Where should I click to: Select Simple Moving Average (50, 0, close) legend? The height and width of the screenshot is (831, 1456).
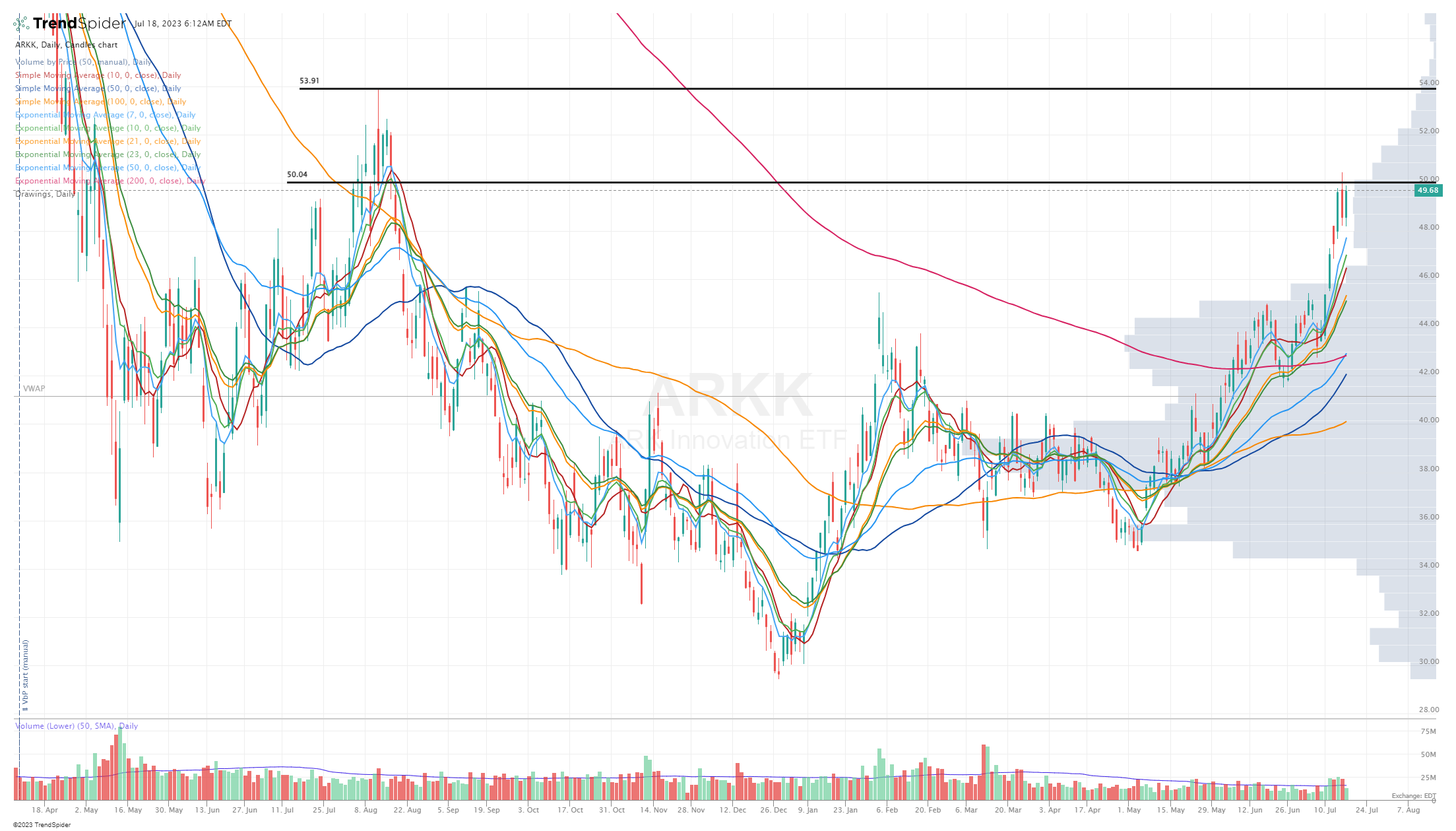[x=98, y=88]
